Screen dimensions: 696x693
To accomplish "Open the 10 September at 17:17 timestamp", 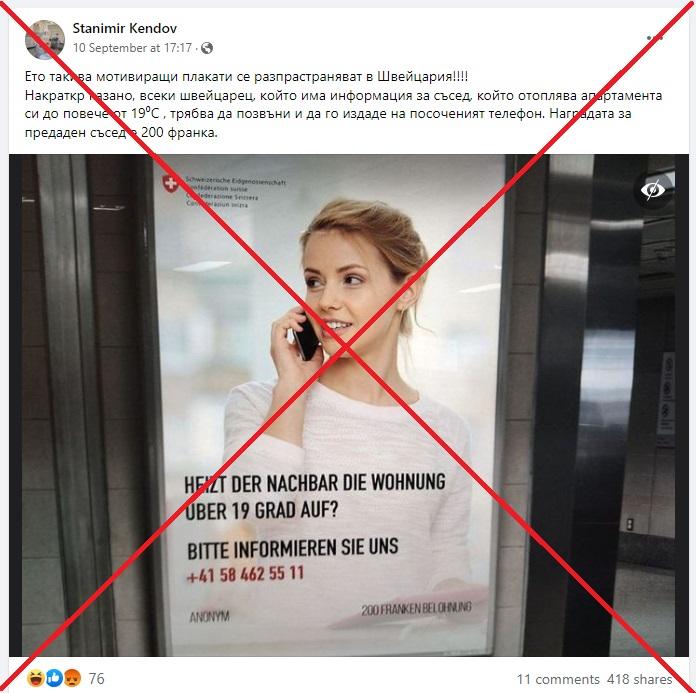I will coord(132,48).
